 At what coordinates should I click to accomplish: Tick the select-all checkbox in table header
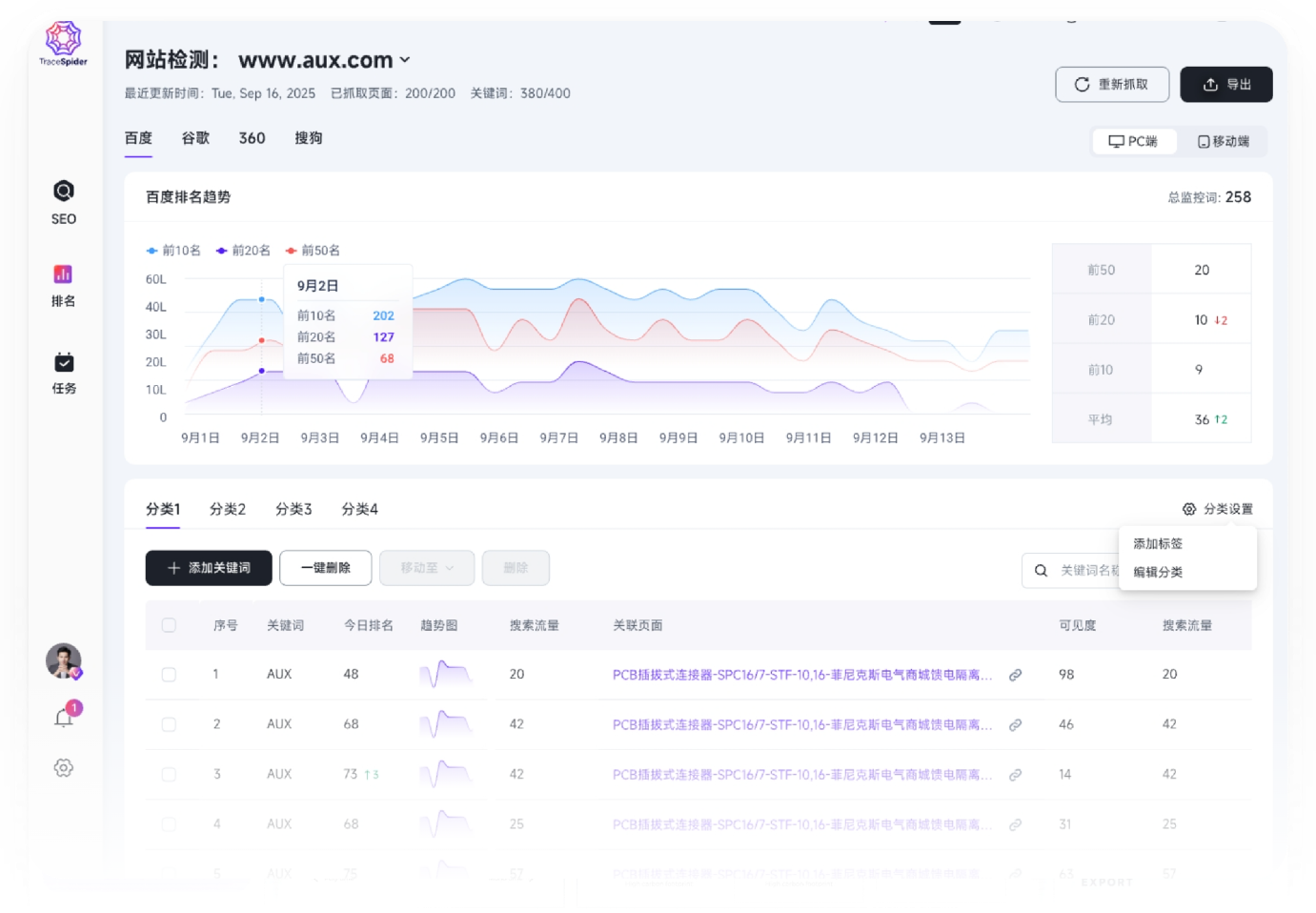tap(169, 625)
